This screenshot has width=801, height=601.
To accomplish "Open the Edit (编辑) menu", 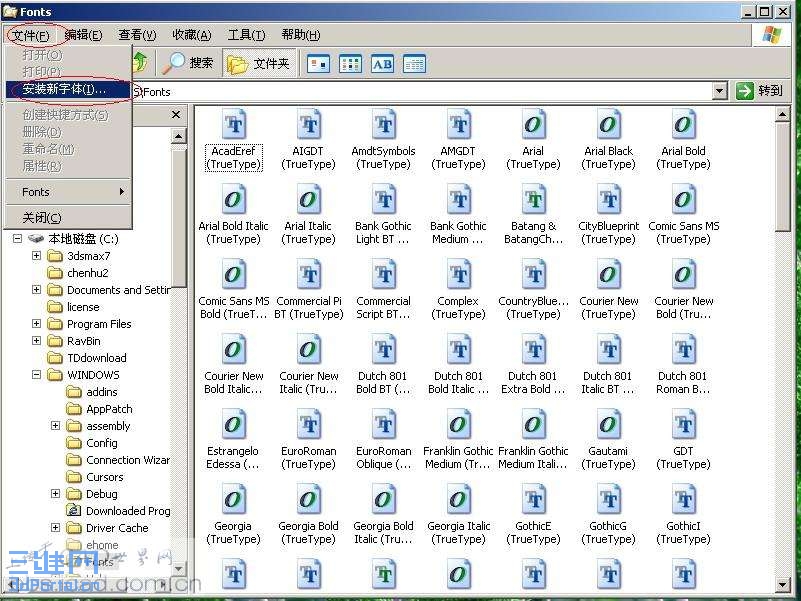I will (83, 35).
